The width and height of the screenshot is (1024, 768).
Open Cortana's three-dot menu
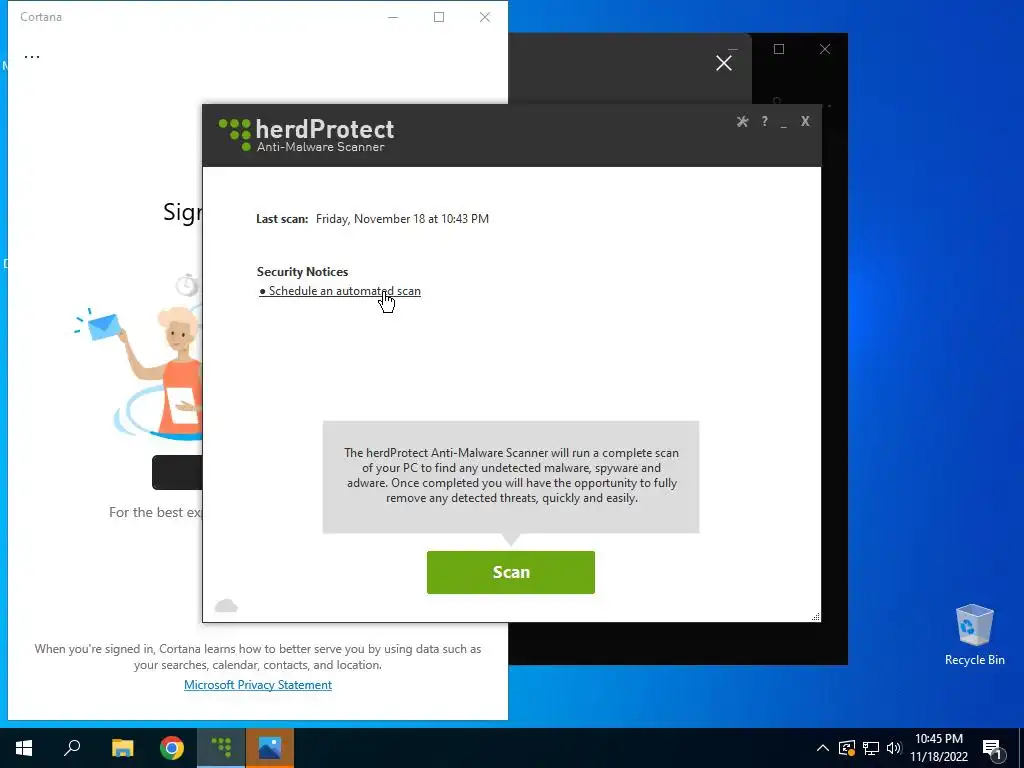click(x=32, y=56)
